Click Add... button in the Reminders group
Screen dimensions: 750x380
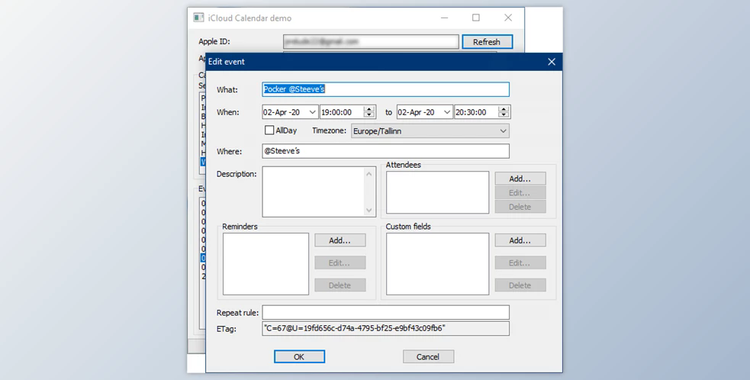(340, 240)
